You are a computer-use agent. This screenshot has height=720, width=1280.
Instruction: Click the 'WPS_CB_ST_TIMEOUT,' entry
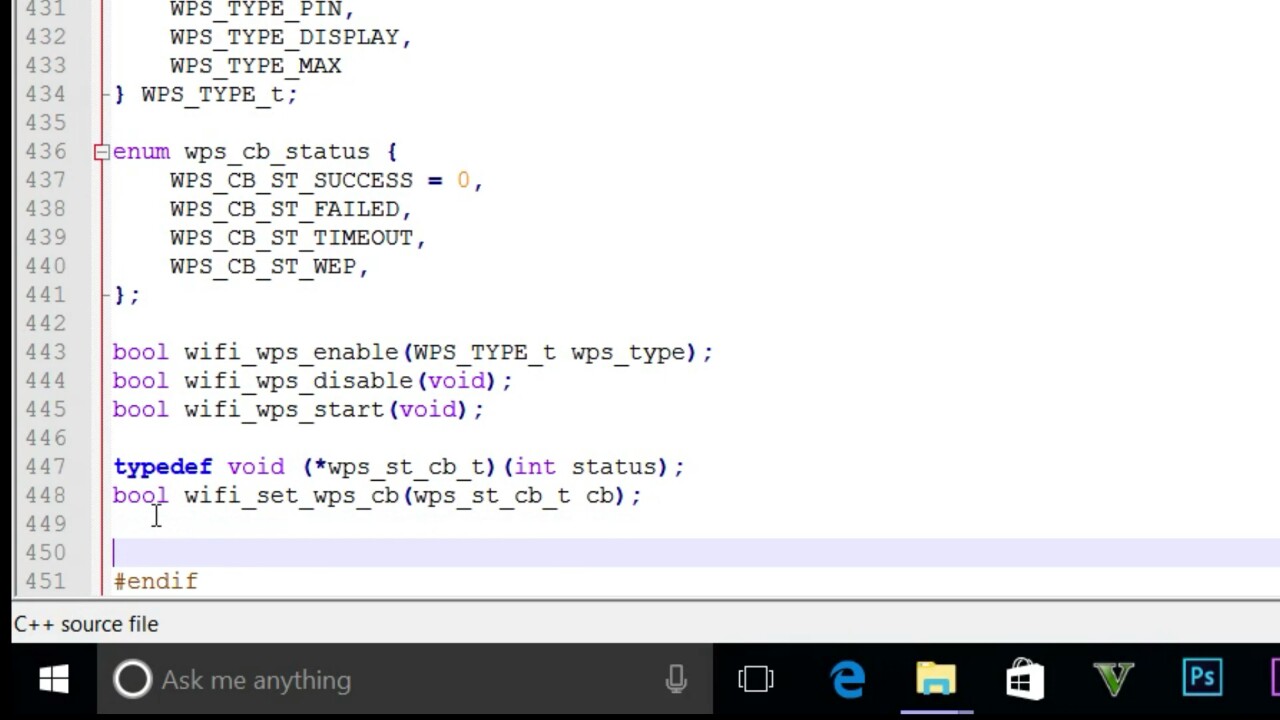(298, 238)
